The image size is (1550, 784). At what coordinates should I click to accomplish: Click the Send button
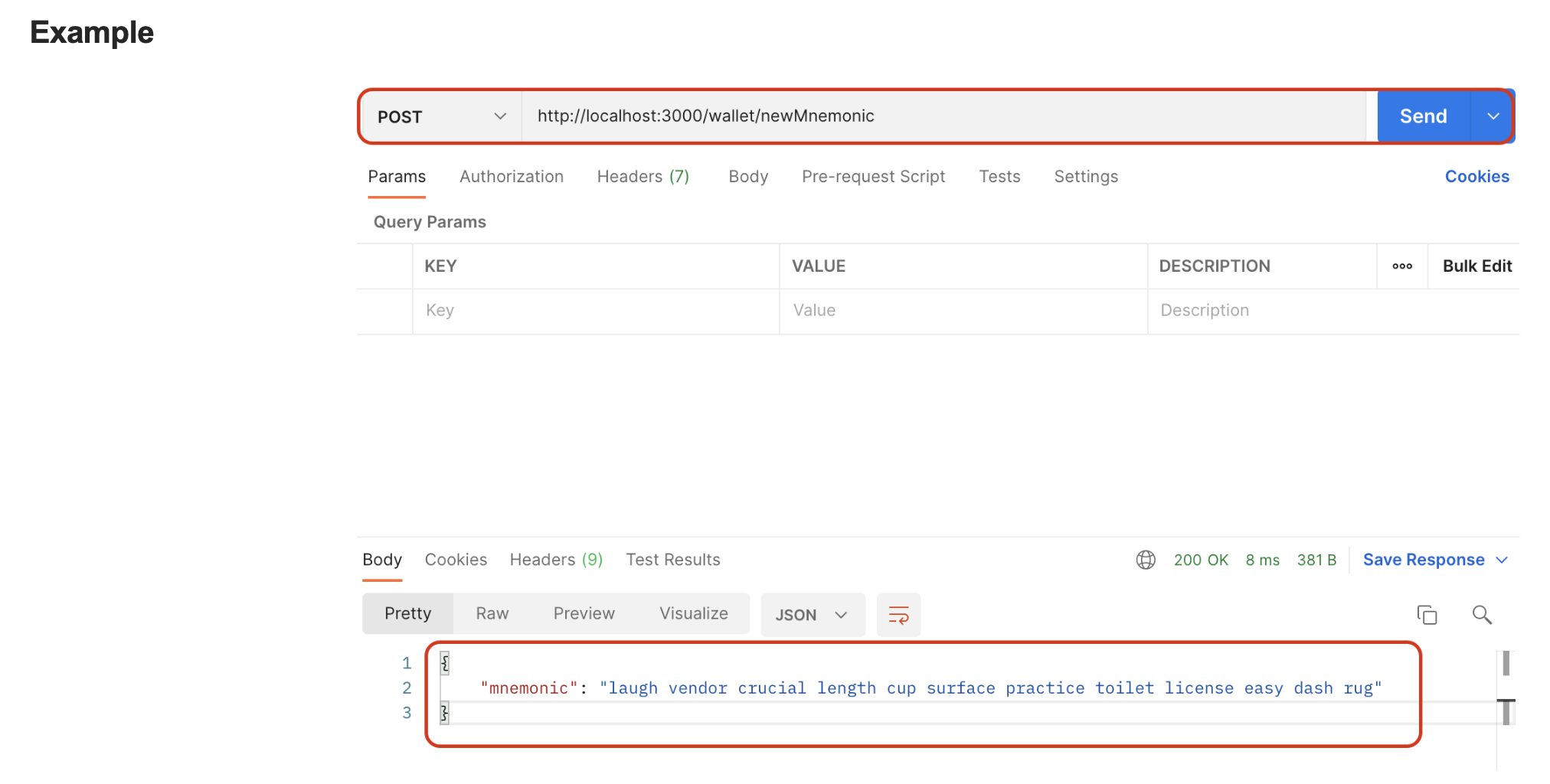tap(1423, 116)
